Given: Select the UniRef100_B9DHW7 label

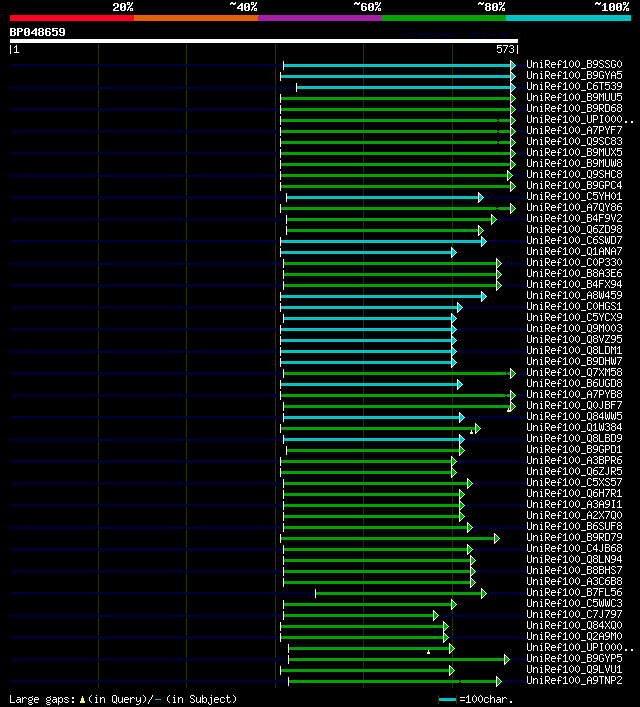Looking at the screenshot, I should click(574, 361).
